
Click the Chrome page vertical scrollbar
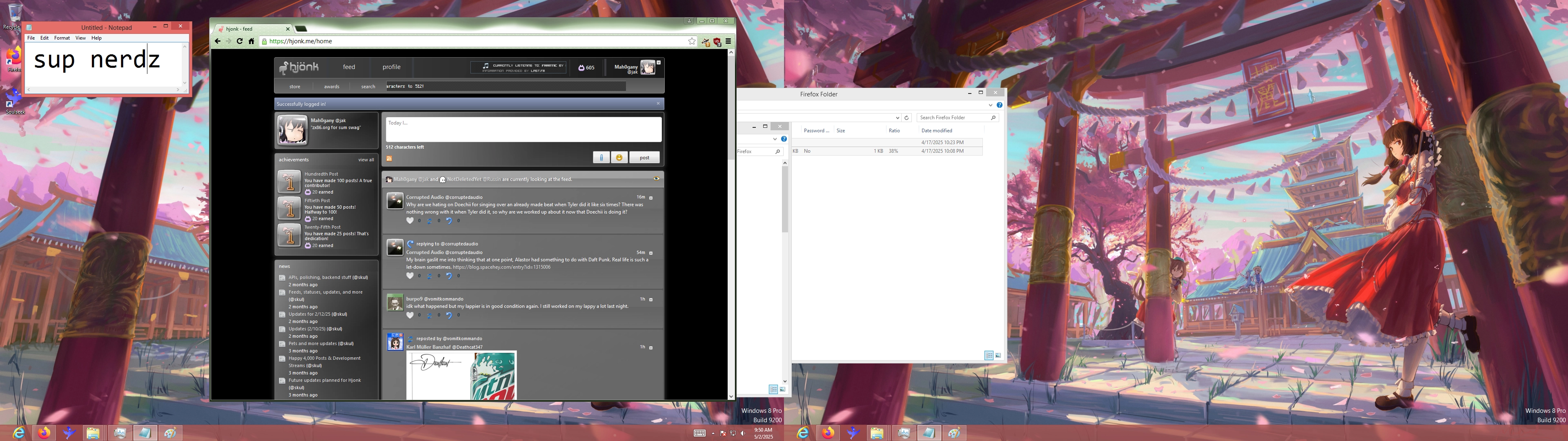(731, 107)
